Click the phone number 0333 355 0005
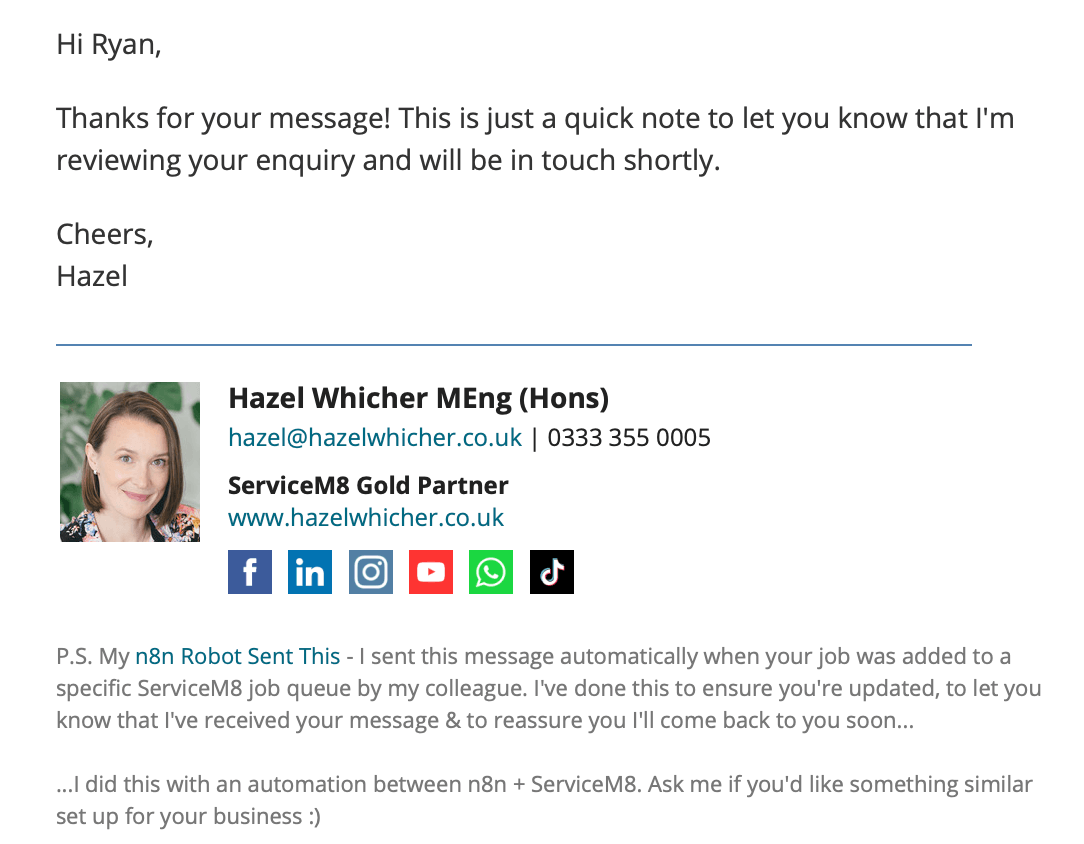The image size is (1084, 844). tap(629, 438)
